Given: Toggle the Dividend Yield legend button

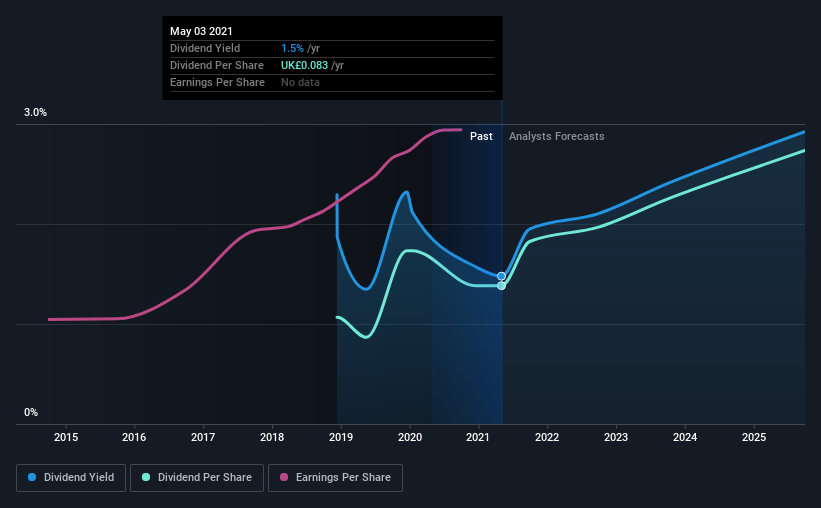Looking at the screenshot, I should tap(71, 478).
